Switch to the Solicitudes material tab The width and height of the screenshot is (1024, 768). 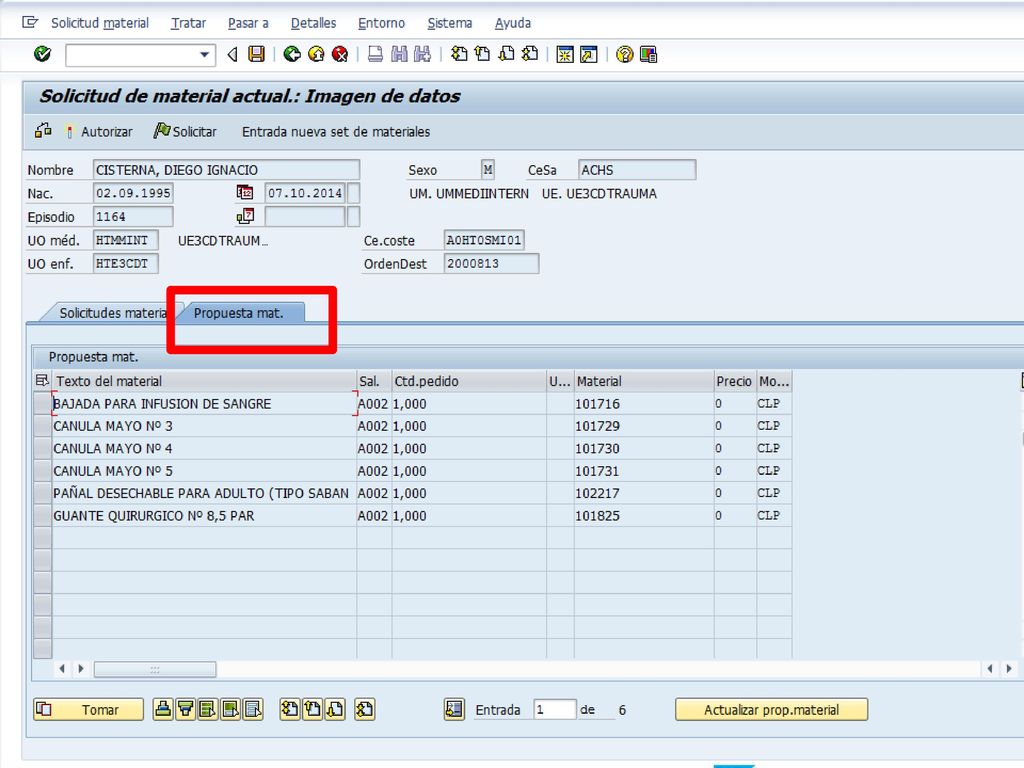[112, 313]
